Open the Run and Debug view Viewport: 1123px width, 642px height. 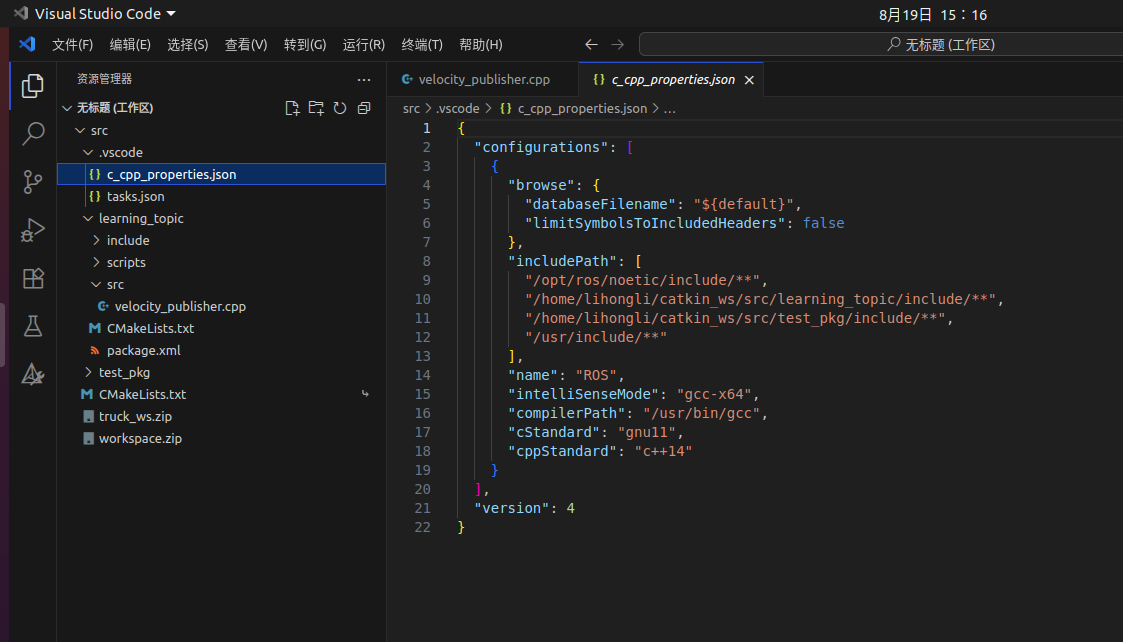click(32, 230)
